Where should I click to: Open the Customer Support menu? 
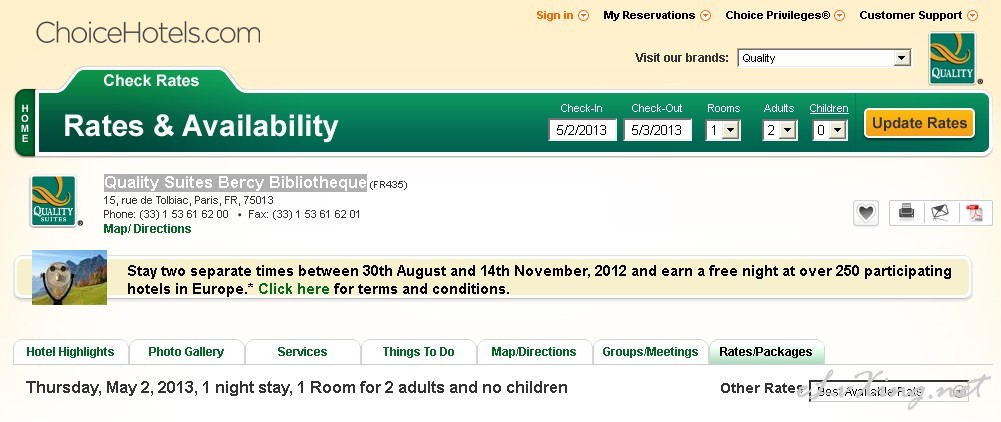[918, 15]
